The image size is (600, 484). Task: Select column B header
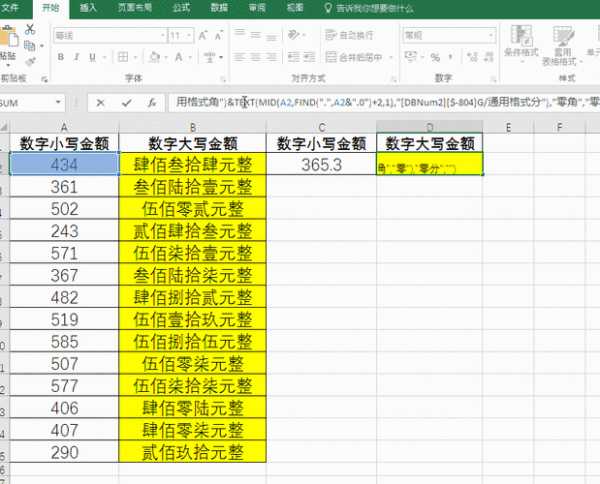192,127
